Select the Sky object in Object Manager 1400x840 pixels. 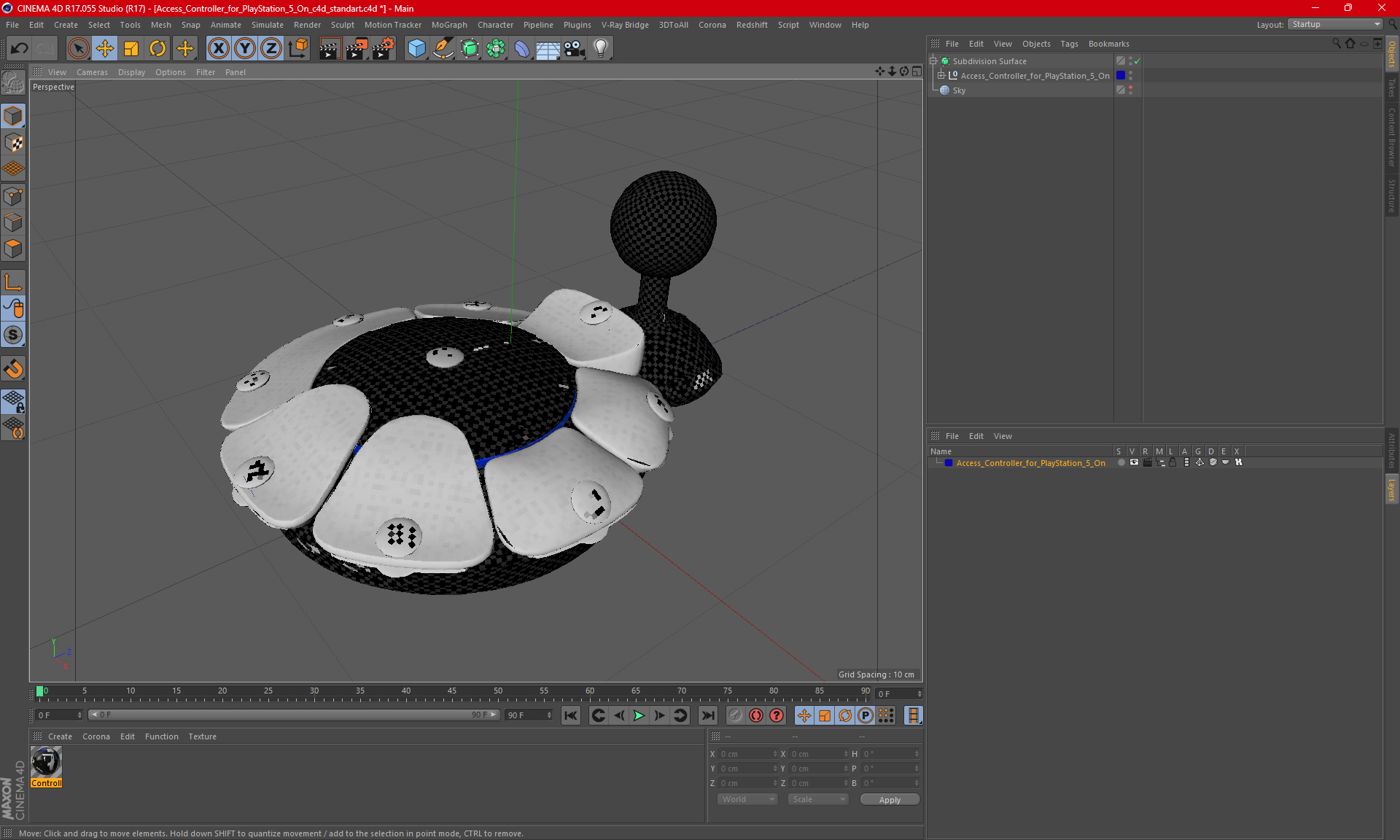959,90
